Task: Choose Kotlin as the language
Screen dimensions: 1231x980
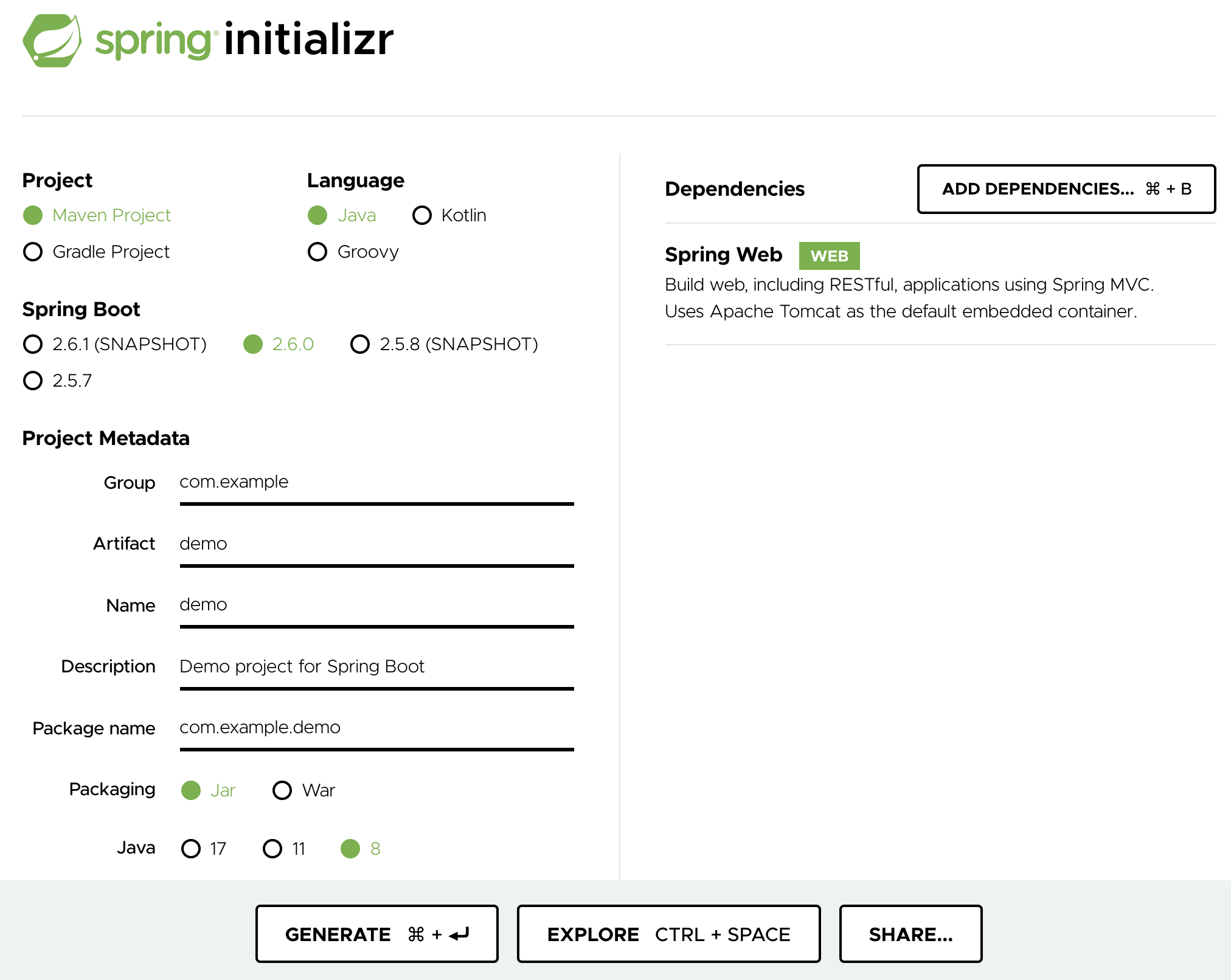Action: (422, 215)
